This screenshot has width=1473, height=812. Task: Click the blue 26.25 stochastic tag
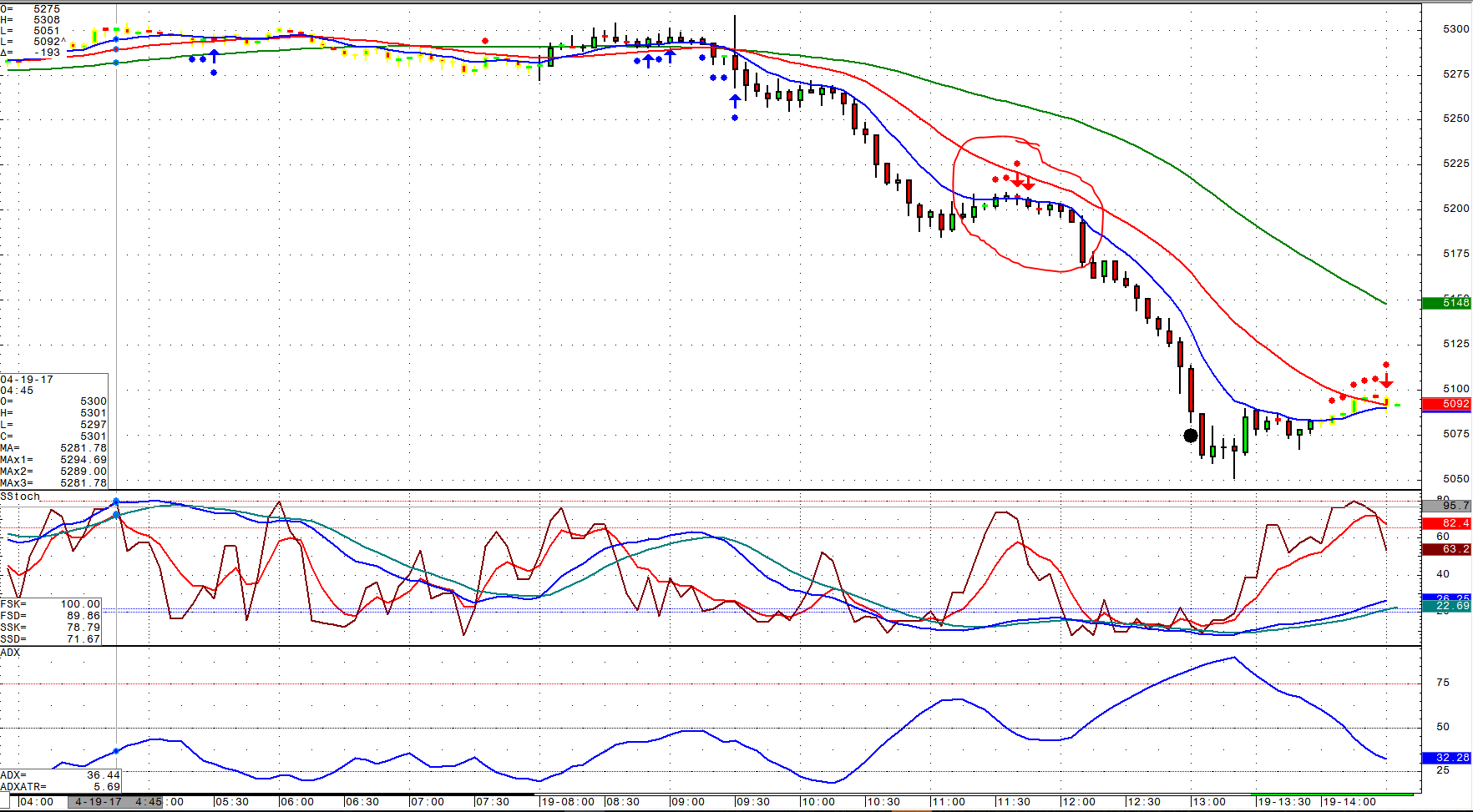click(1446, 598)
